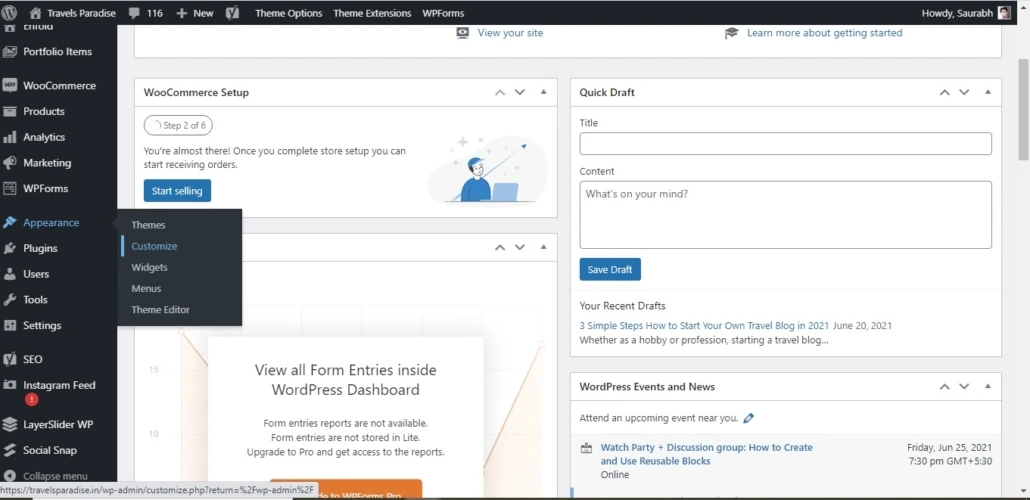Click the What's on your mind content box
This screenshot has width=1030, height=500.
tap(786, 215)
